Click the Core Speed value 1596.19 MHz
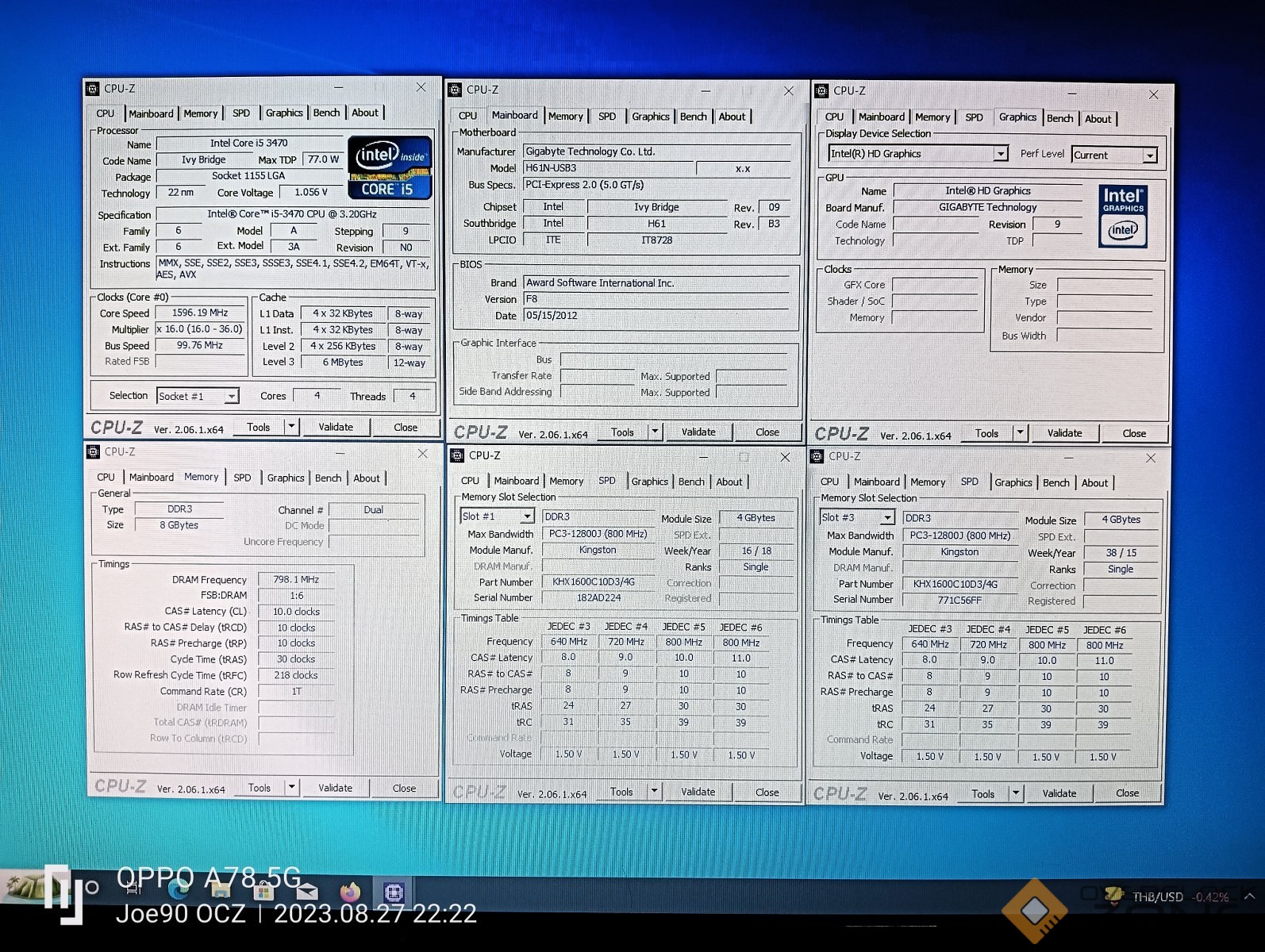1265x952 pixels. [x=200, y=313]
